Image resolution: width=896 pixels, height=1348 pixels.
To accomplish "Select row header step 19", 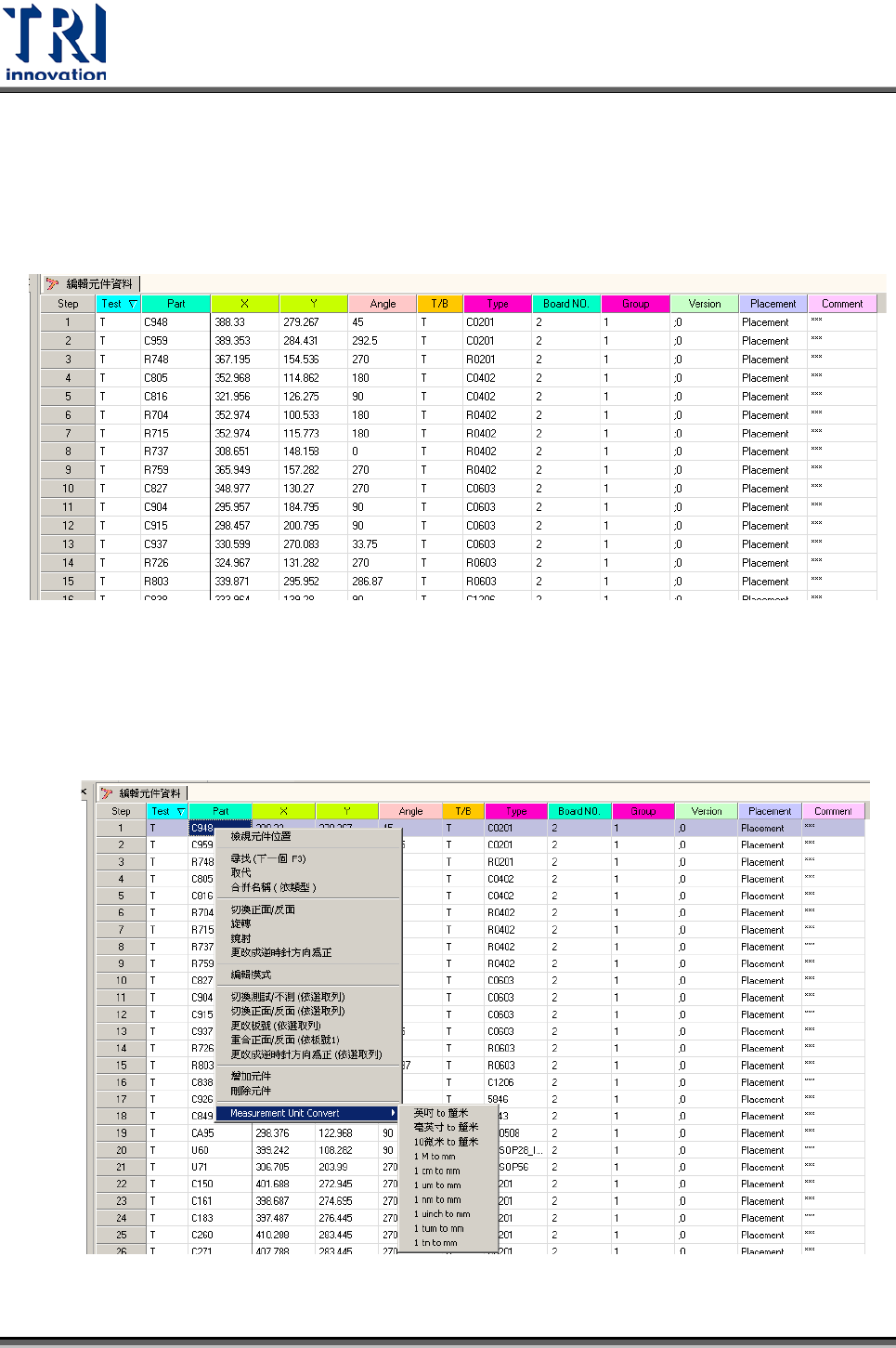I will pyautogui.click(x=122, y=1133).
